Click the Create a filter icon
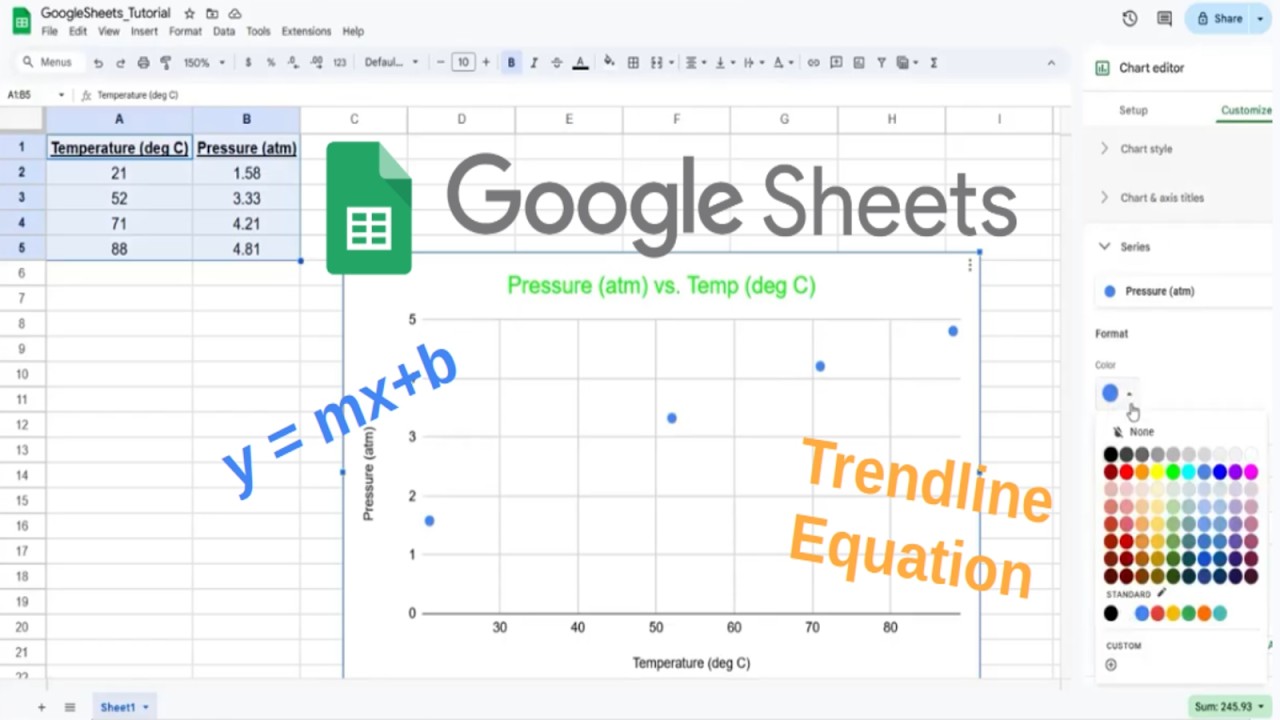 click(x=881, y=62)
